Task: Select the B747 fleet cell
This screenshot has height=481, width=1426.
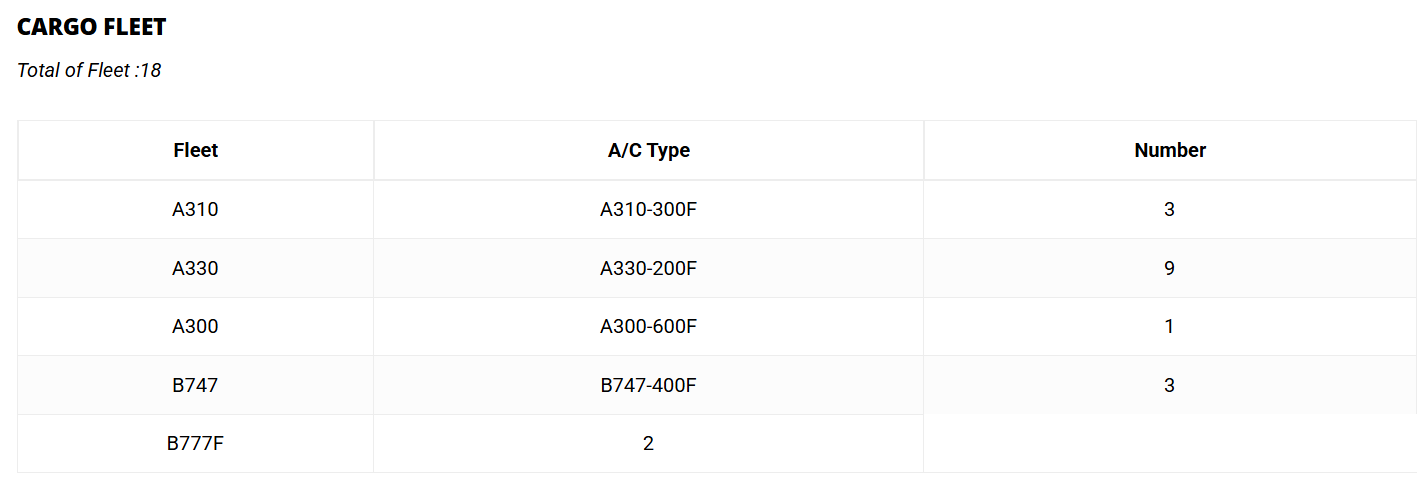Action: point(195,385)
